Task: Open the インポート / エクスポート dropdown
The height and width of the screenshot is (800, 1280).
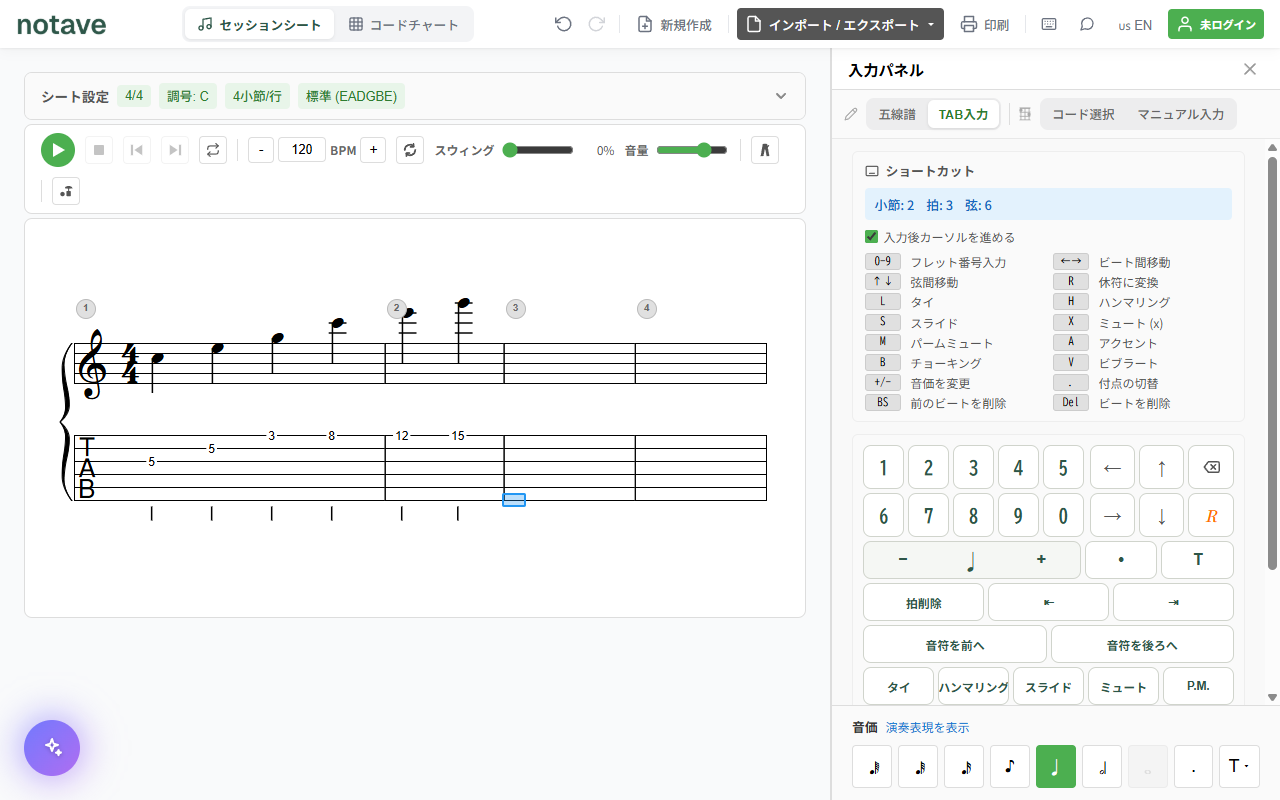Action: click(840, 24)
